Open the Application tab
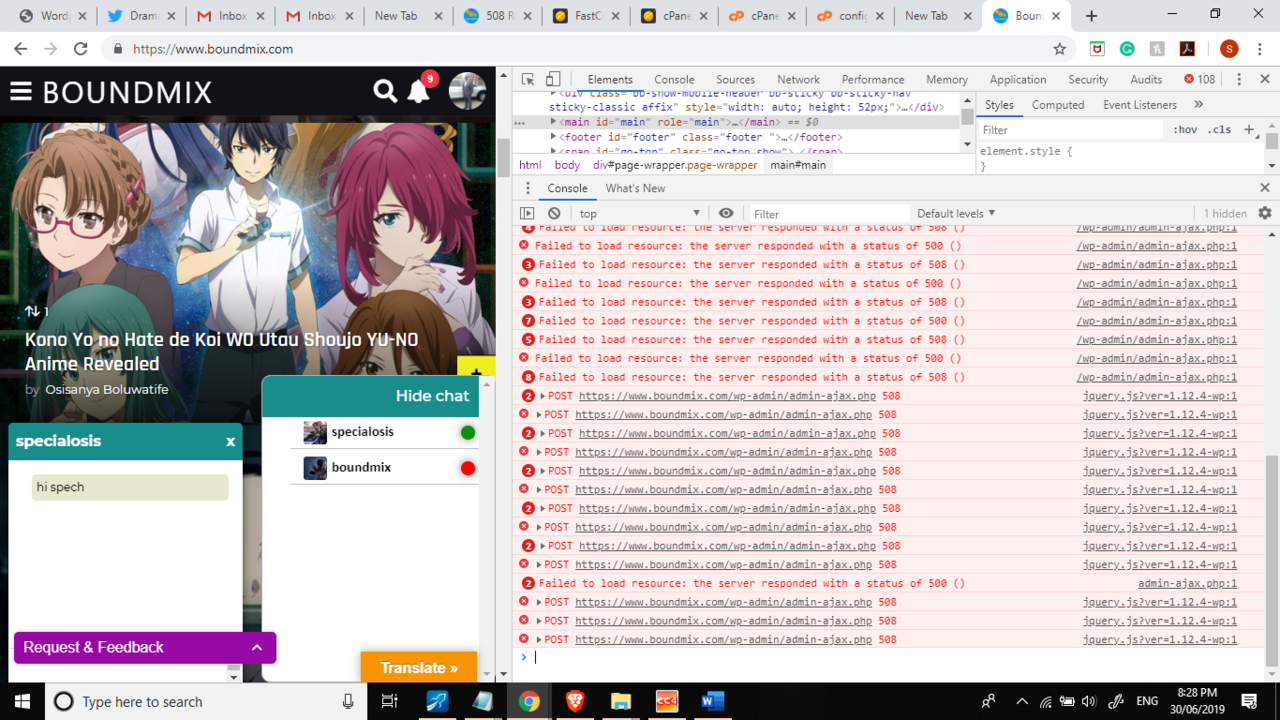Image resolution: width=1280 pixels, height=720 pixels. click(x=1018, y=79)
